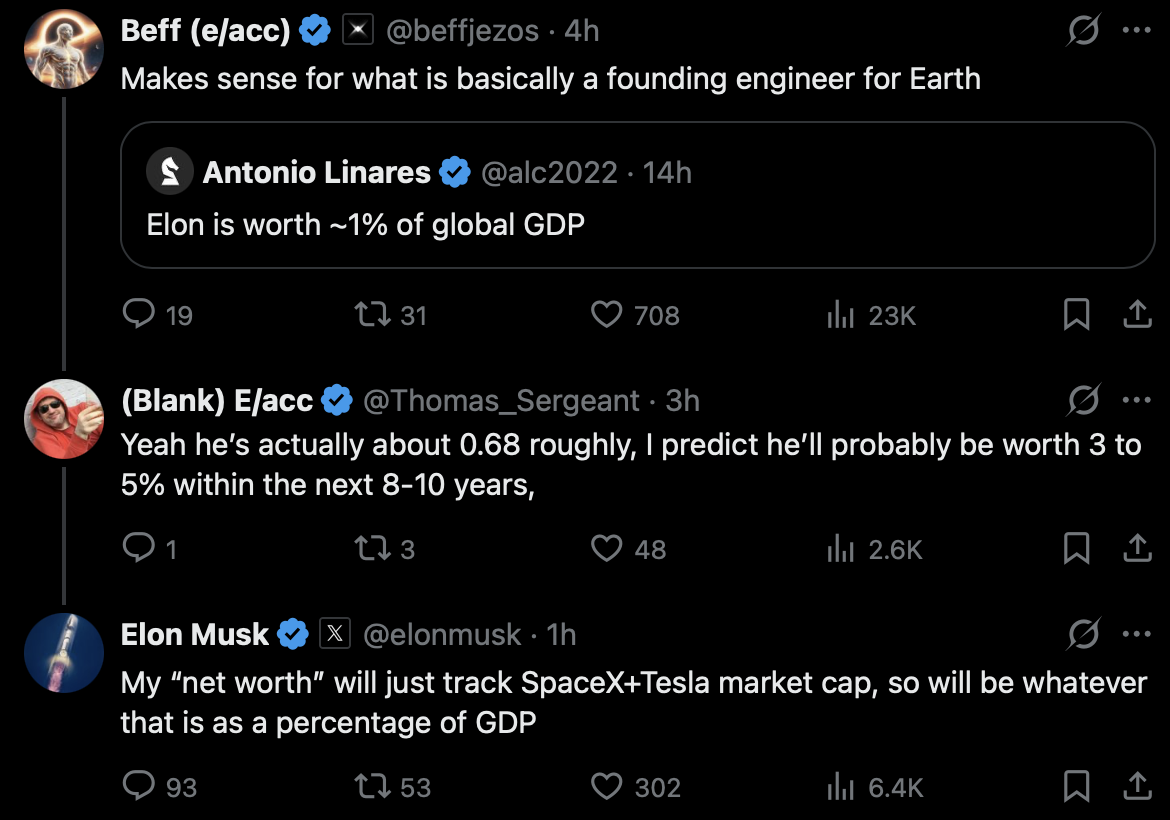Open Elon Musk's rocket profile picture
The width and height of the screenshot is (1170, 820).
[x=64, y=653]
